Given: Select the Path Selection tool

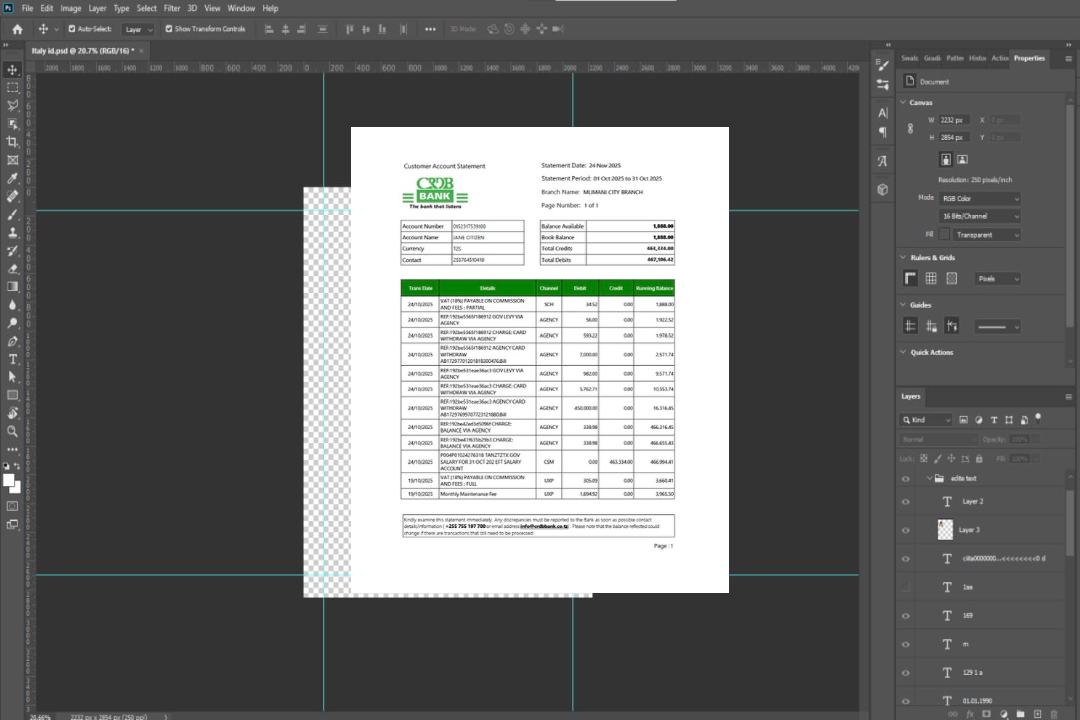Looking at the screenshot, I should (x=12, y=377).
